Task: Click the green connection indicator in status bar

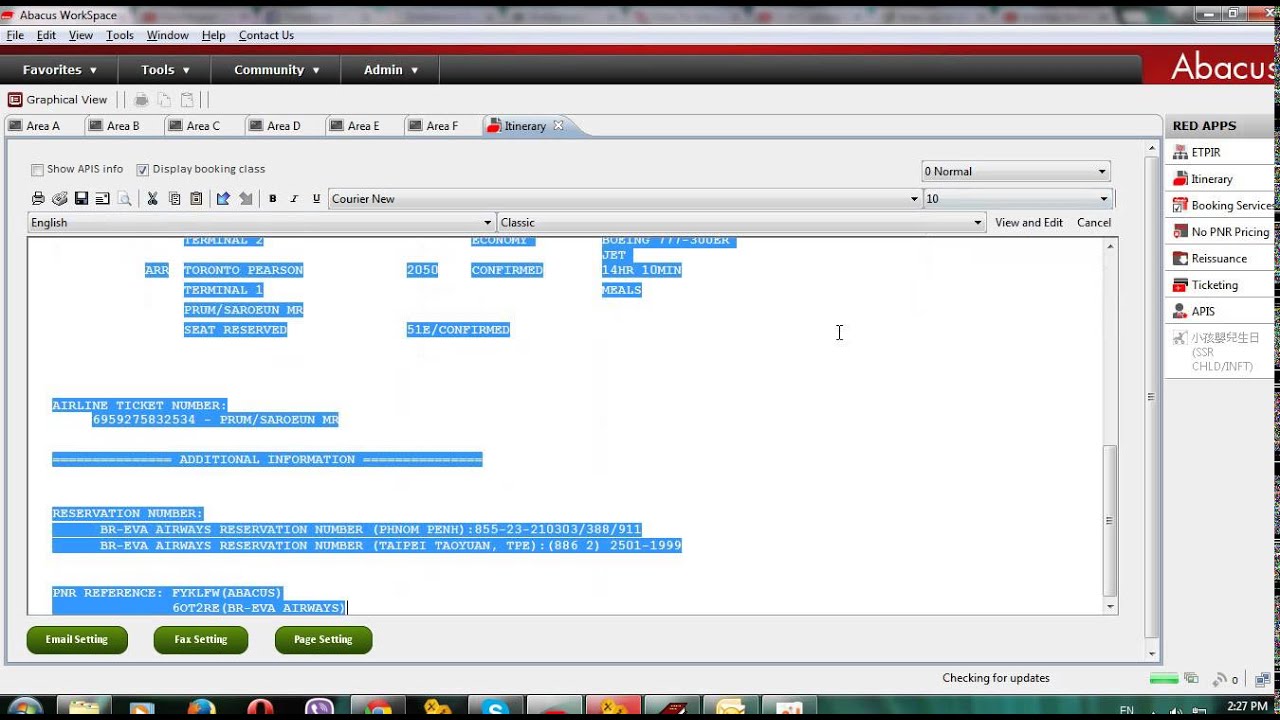Action: [x=1164, y=679]
